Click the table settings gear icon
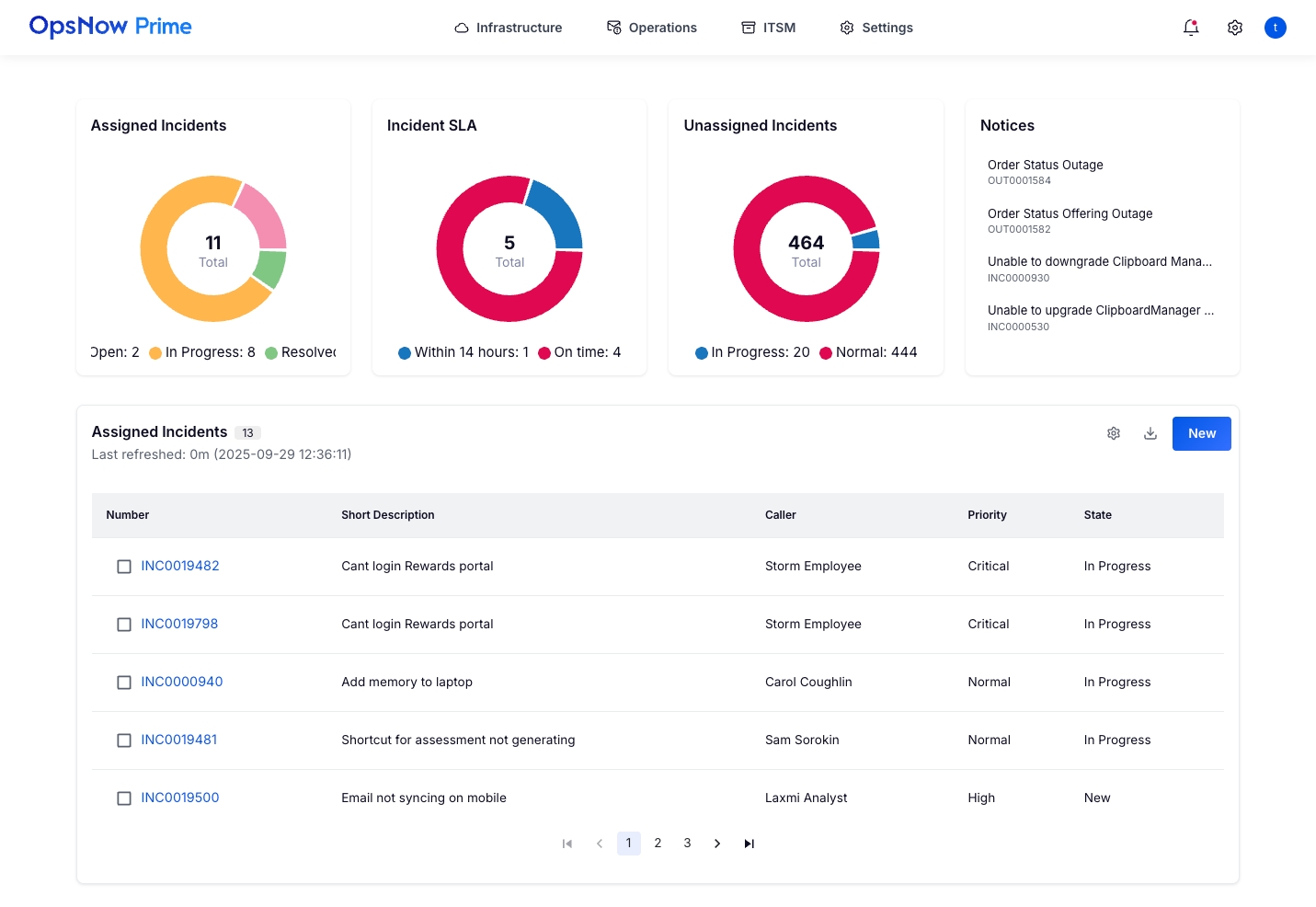Screen dimensions: 1316x907 click(1113, 433)
